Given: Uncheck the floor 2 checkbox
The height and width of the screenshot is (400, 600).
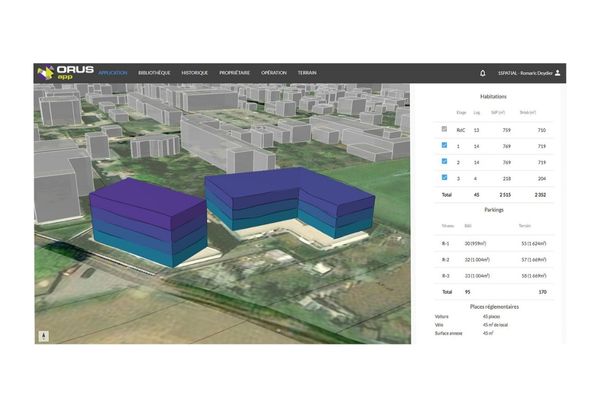Looking at the screenshot, I should click(444, 162).
